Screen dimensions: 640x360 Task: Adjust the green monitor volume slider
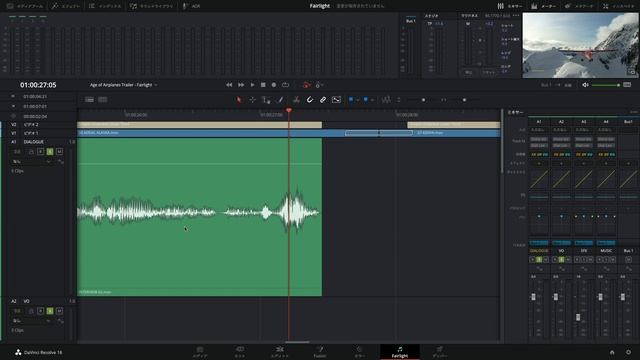coord(606,85)
